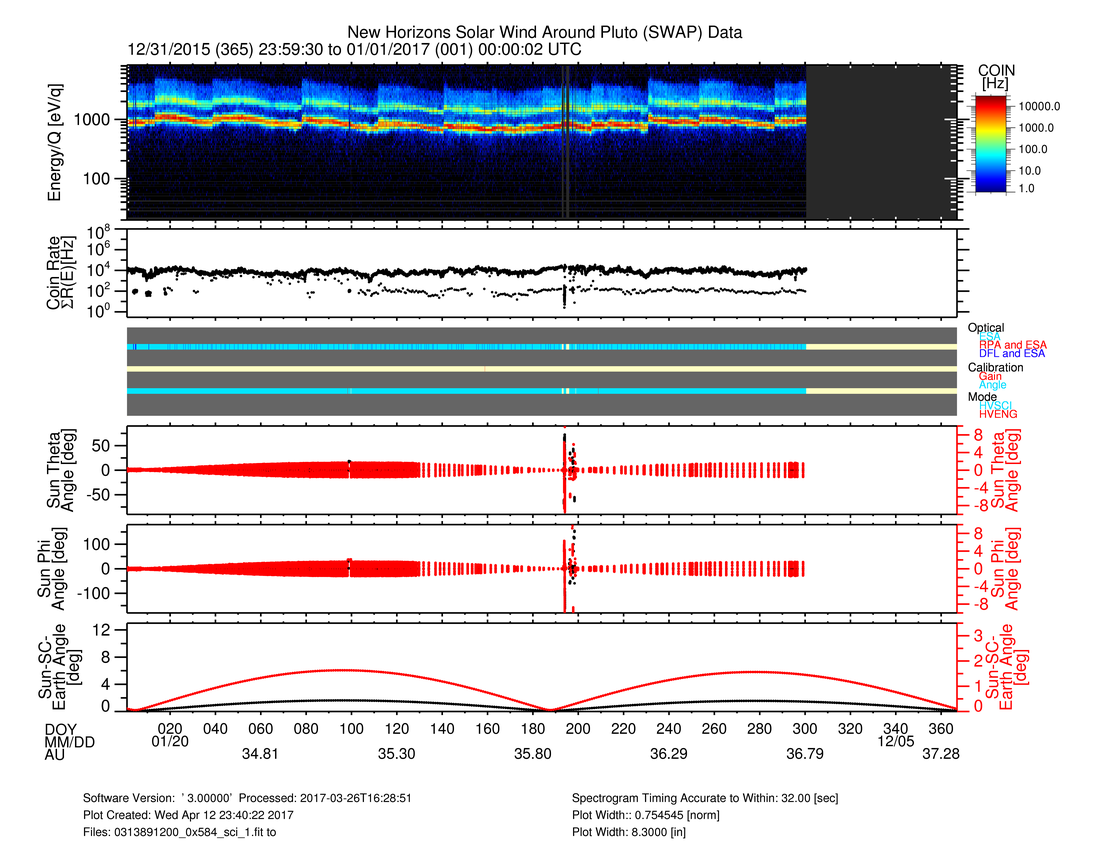Image resolution: width=1100 pixels, height=850 pixels.
Task: Click the gray no-data block in the spectrogram
Action: pos(880,142)
